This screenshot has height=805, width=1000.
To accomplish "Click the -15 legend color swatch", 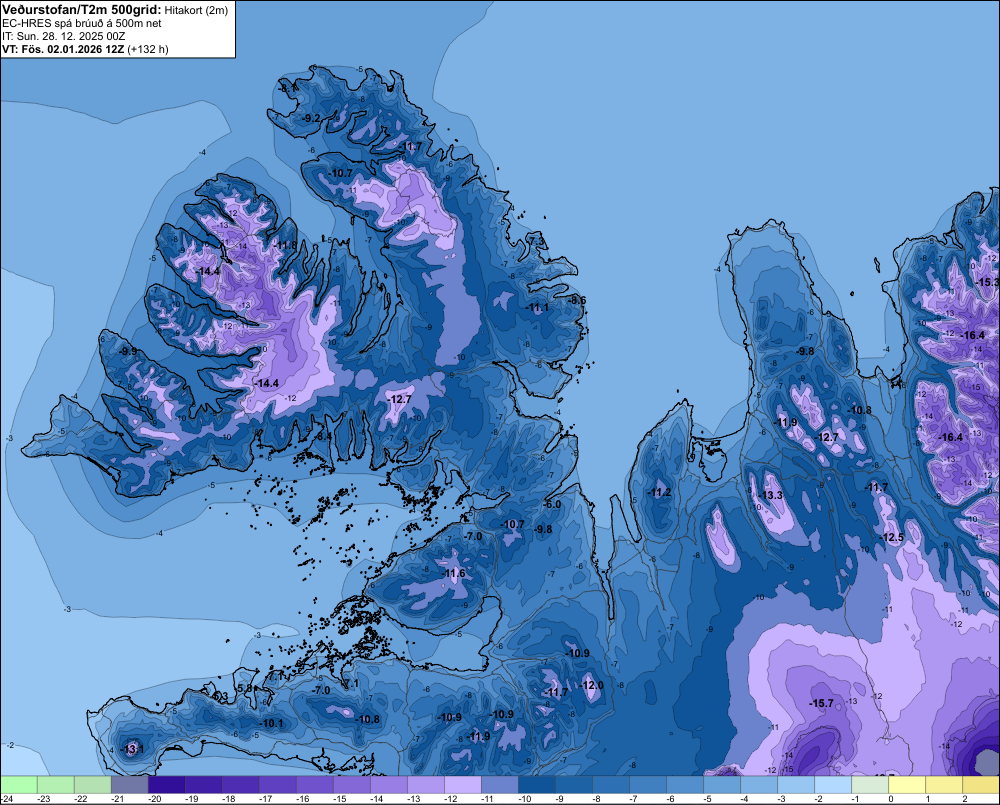I will click(x=351, y=784).
